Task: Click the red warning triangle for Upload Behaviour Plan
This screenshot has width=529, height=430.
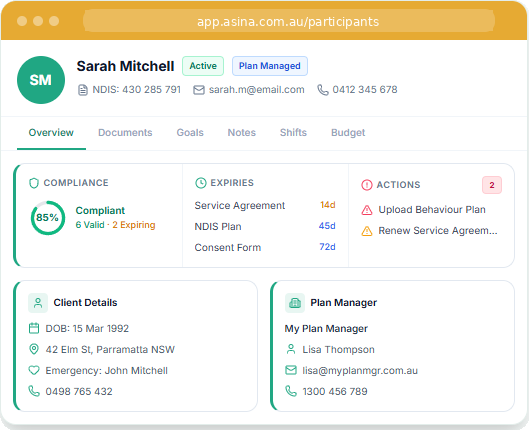Action: click(x=367, y=210)
